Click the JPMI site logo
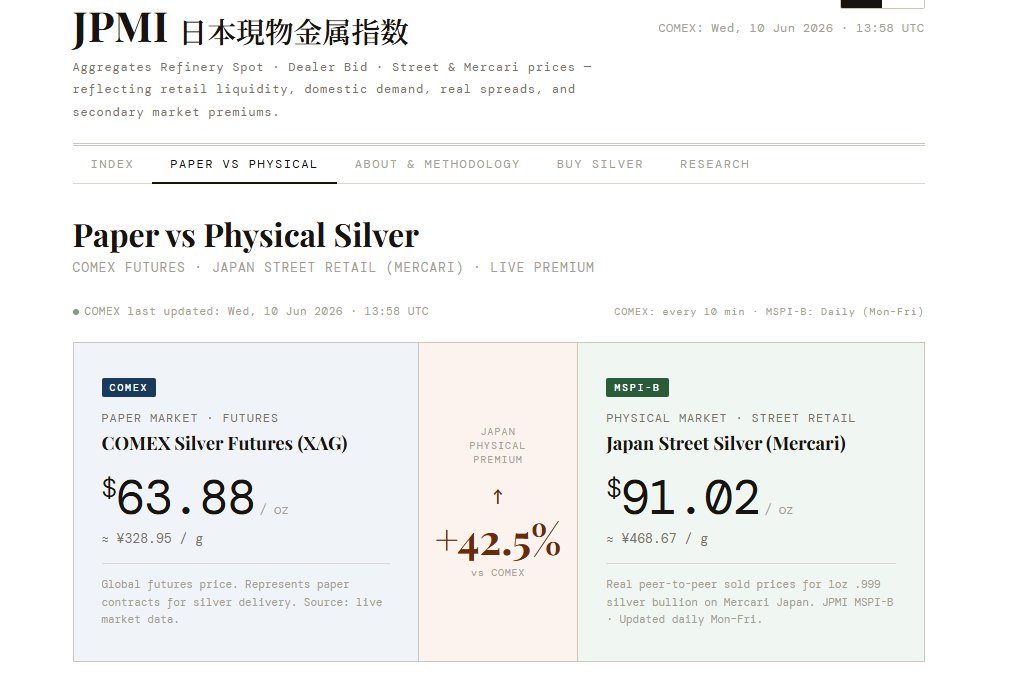This screenshot has width=1032, height=681. (120, 29)
